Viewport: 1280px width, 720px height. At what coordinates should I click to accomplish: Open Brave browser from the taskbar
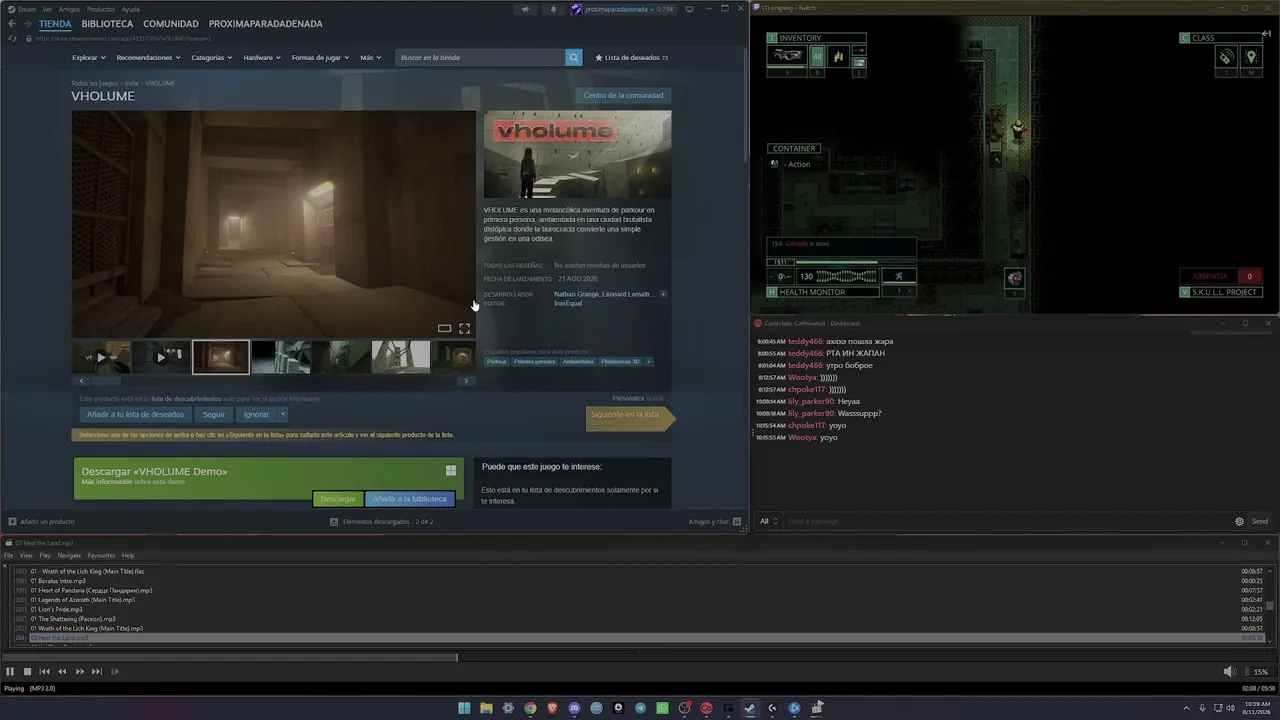[552, 708]
